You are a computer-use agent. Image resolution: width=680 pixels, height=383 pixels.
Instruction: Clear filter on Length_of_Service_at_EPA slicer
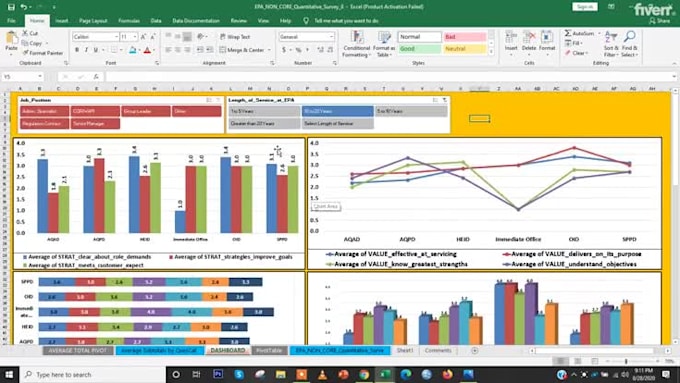point(445,100)
